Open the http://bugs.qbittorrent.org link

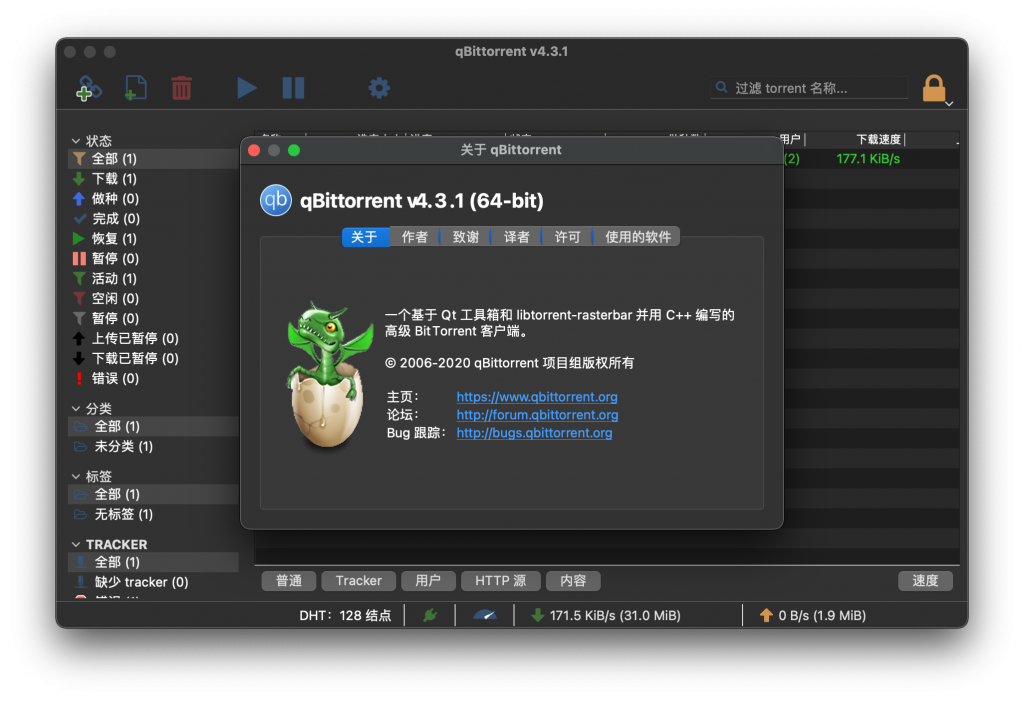coord(534,433)
